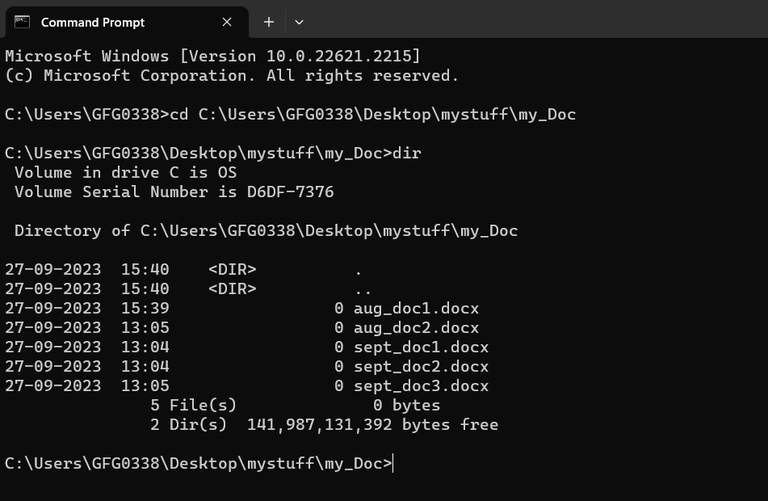Open a new tab with plus button

pos(268,21)
